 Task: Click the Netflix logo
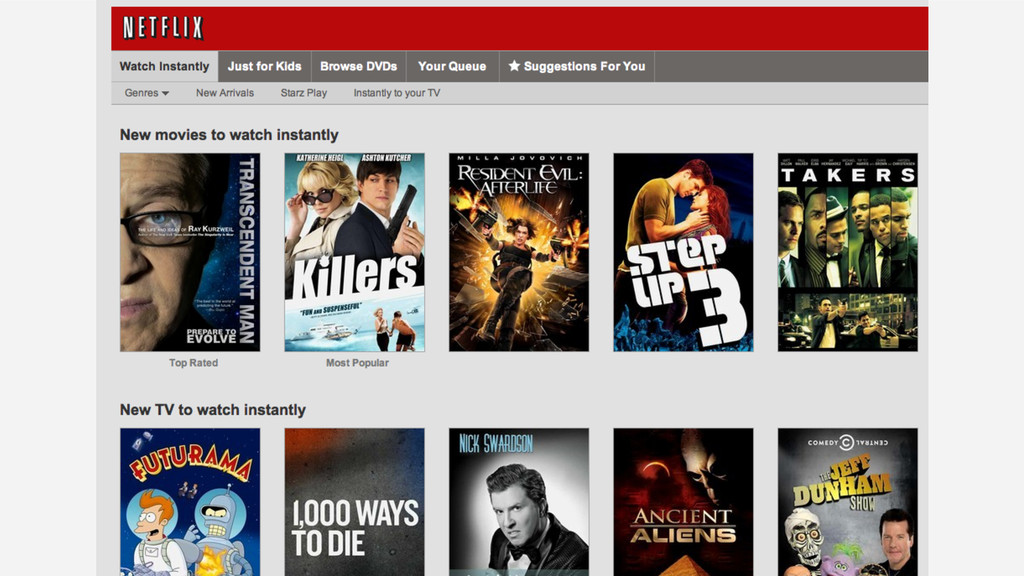163,28
